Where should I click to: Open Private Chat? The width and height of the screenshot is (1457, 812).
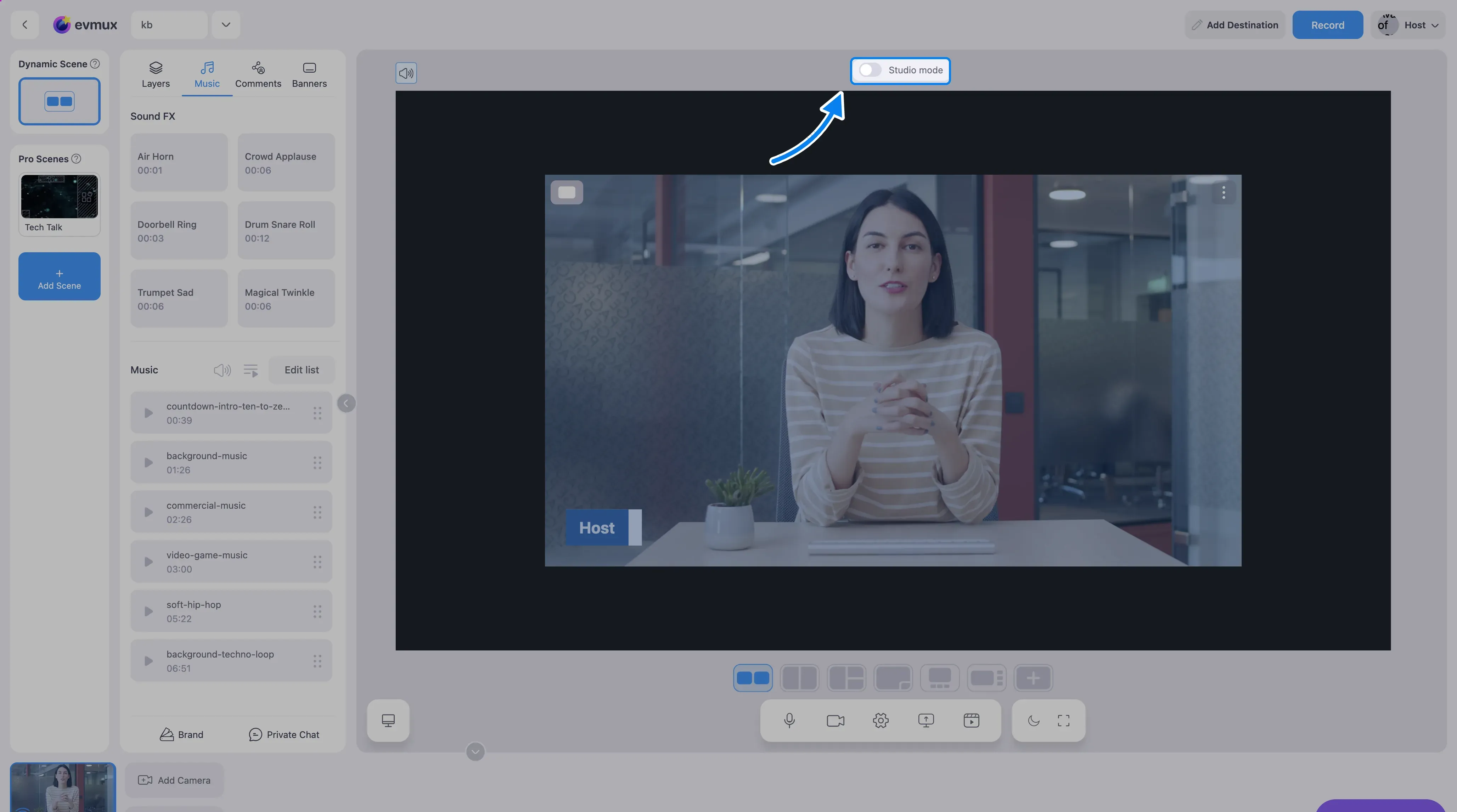point(284,734)
